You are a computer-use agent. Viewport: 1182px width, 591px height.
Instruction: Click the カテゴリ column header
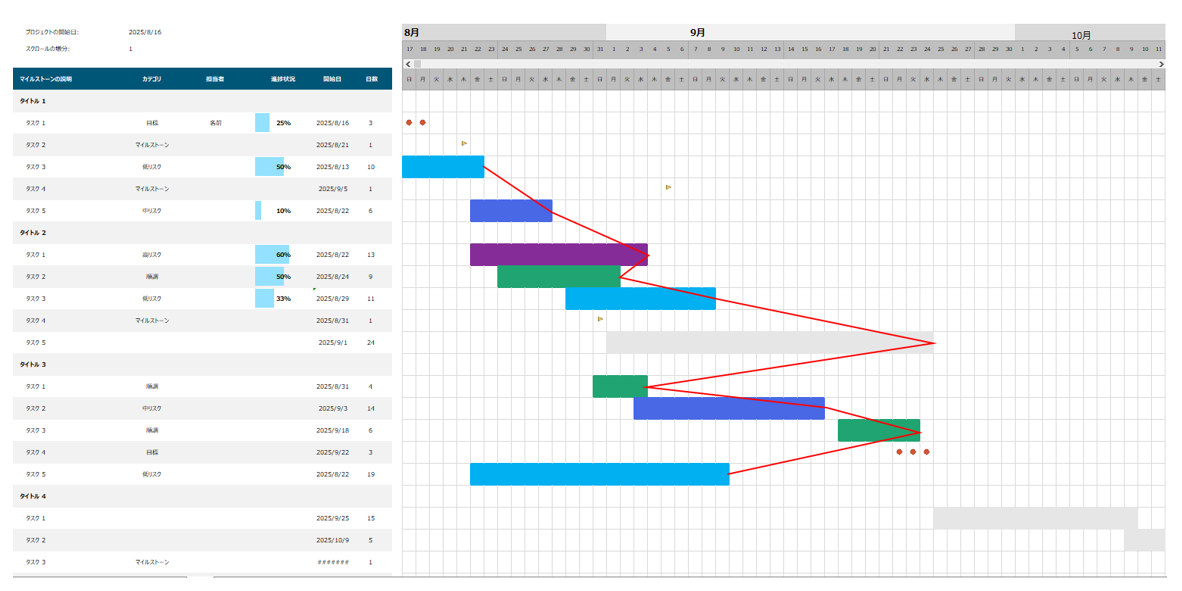152,78
